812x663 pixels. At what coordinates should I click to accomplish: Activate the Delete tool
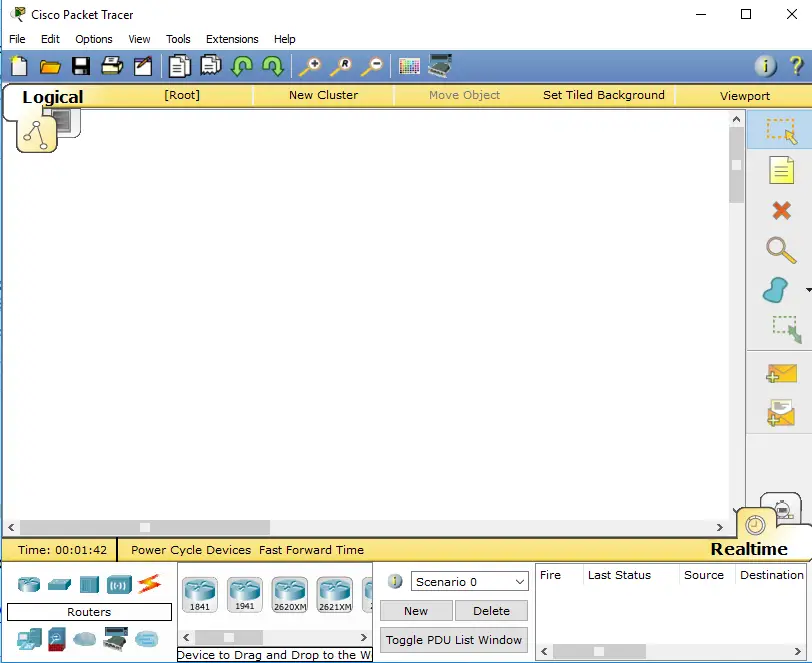click(x=780, y=211)
